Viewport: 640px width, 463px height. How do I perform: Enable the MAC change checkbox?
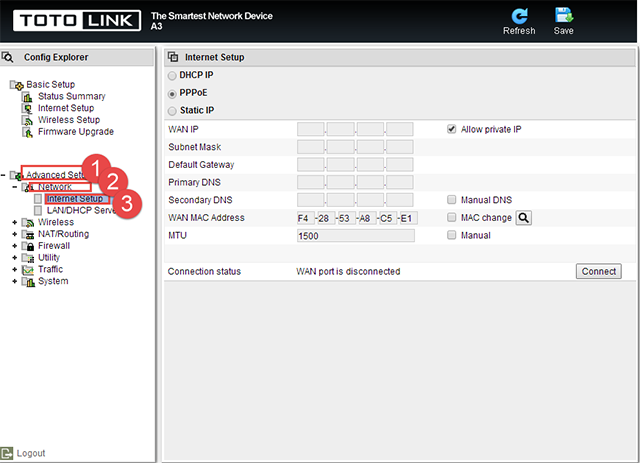pos(451,217)
